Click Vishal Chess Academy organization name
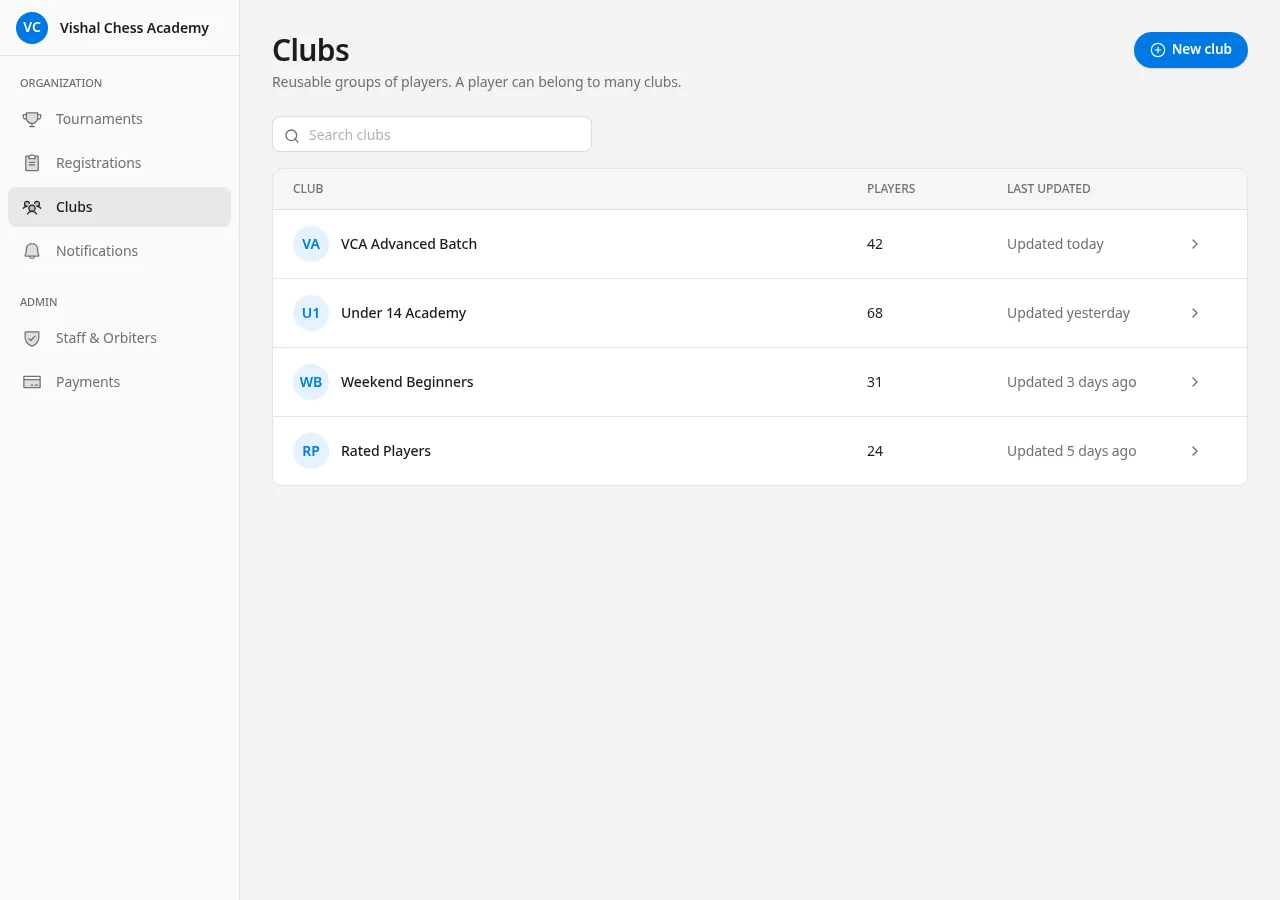This screenshot has height=900, width=1280. (x=134, y=28)
